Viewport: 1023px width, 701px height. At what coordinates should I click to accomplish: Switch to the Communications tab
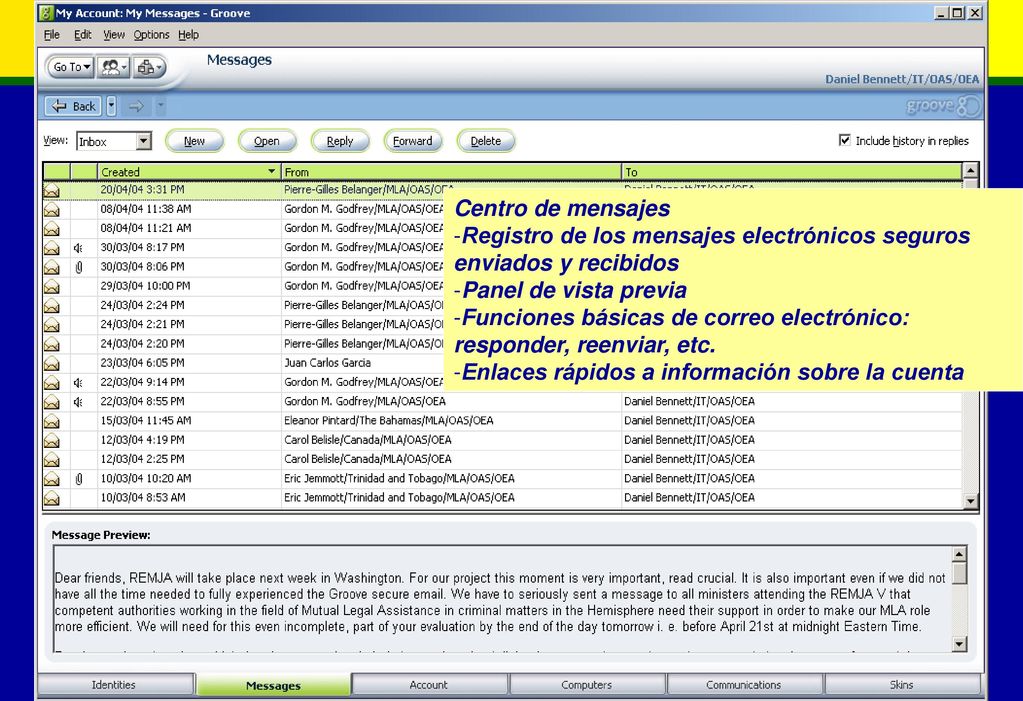tap(744, 685)
